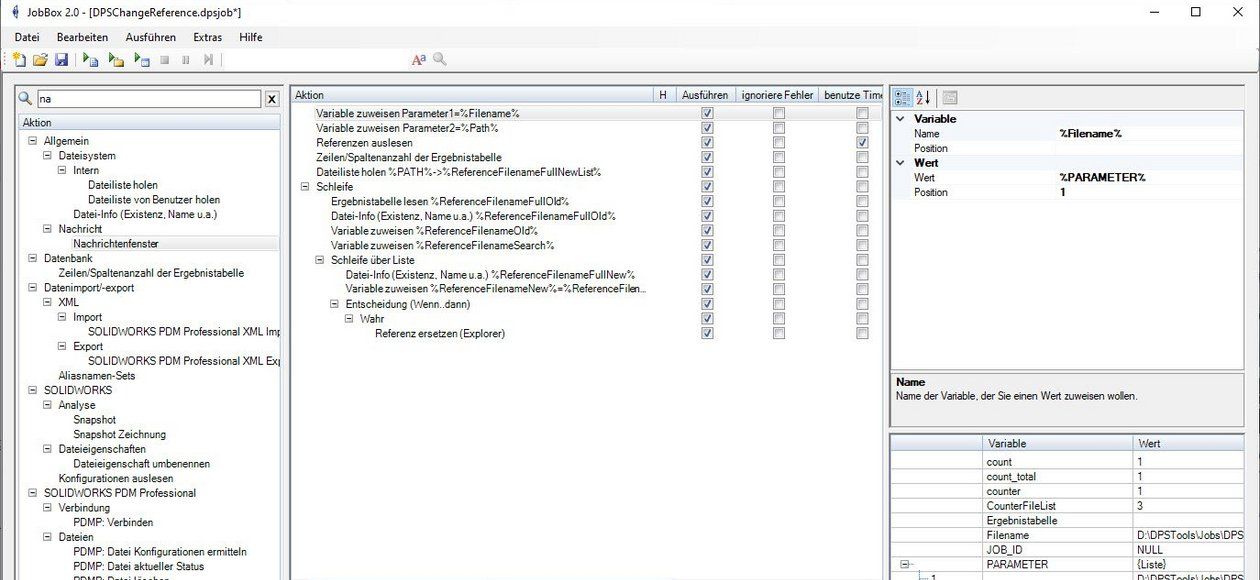Click the open folder toolbar icon
Screen dimensions: 1260x580
click(x=40, y=60)
